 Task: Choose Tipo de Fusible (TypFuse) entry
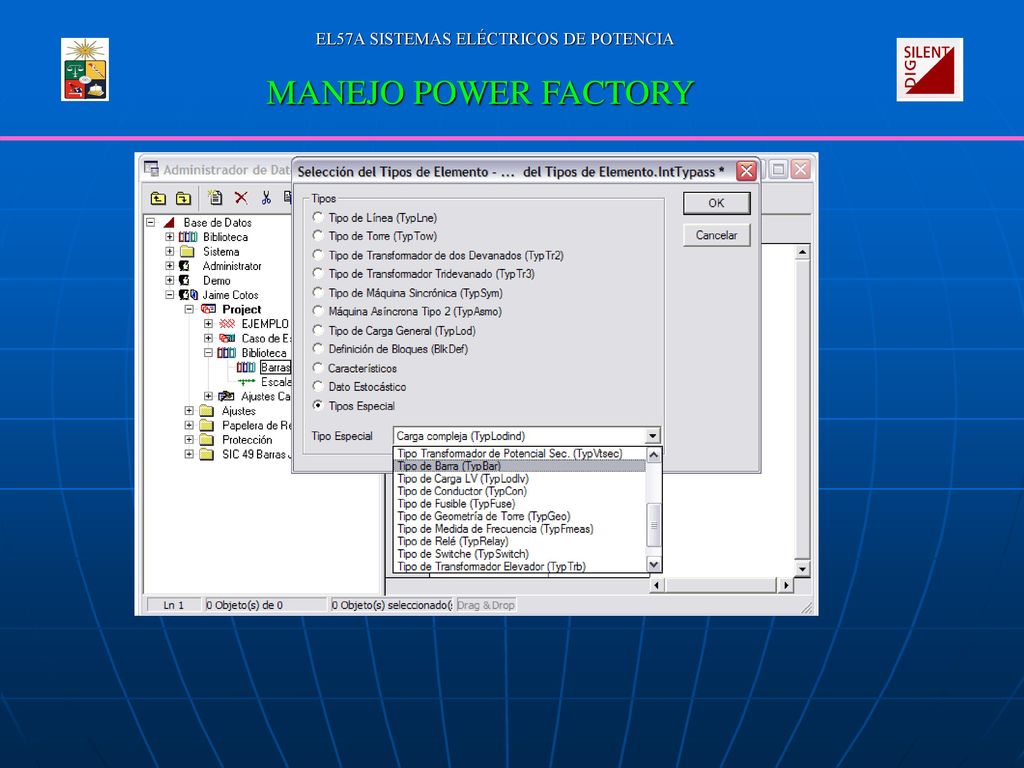520,504
